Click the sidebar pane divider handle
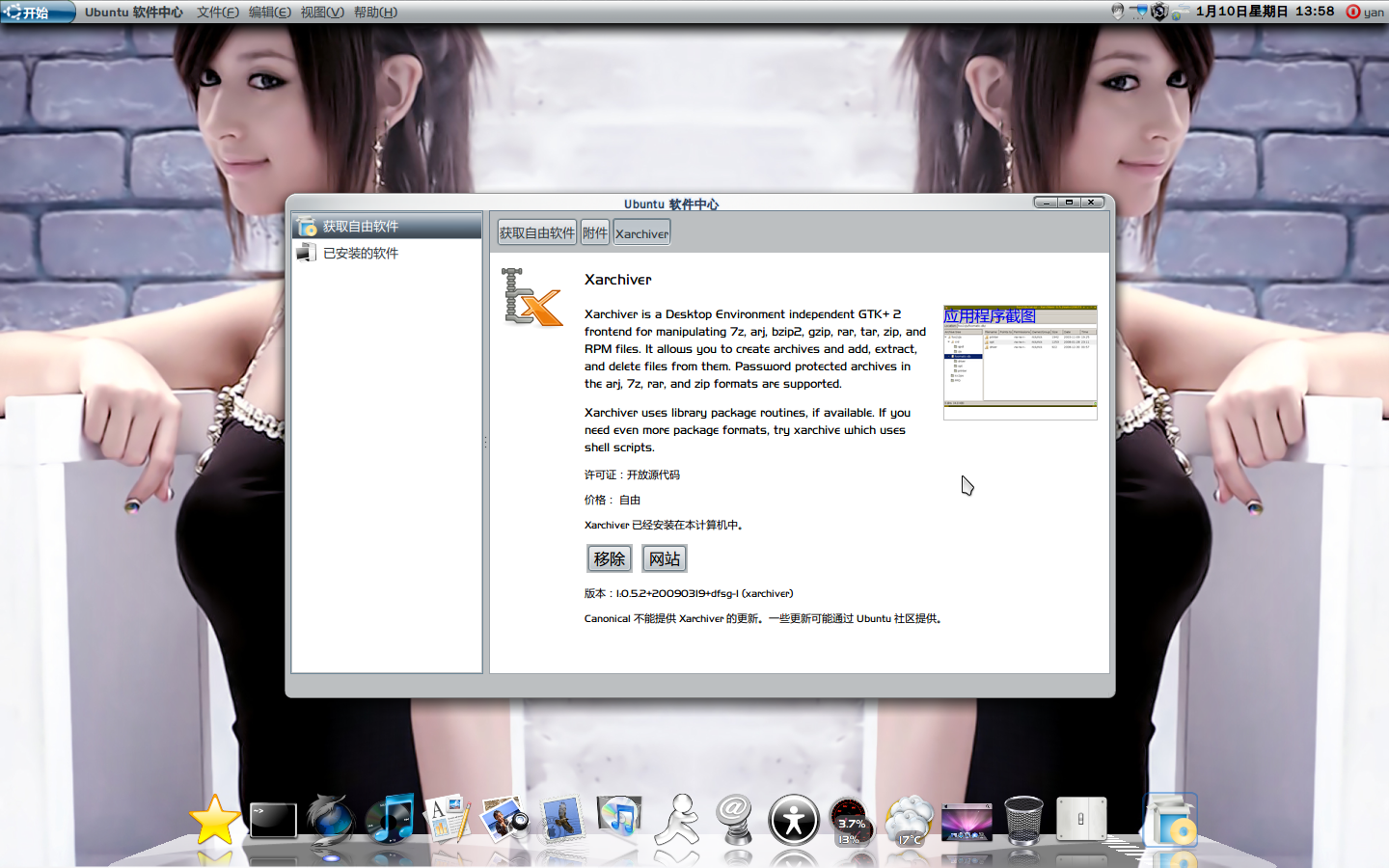 pyautogui.click(x=485, y=442)
